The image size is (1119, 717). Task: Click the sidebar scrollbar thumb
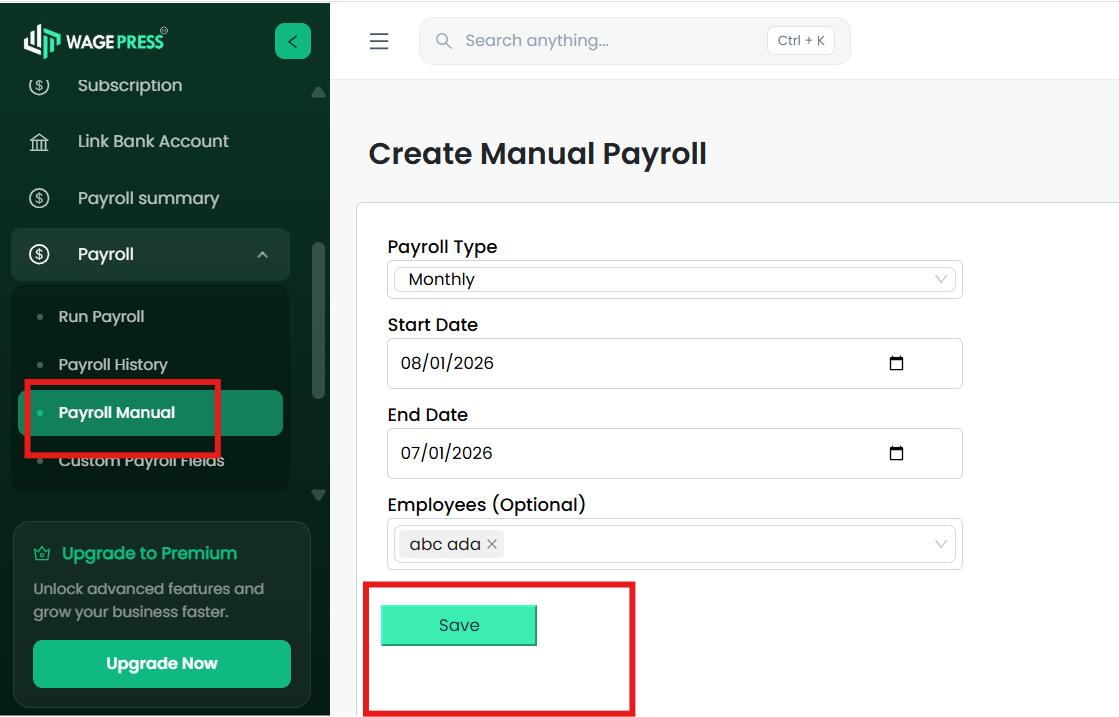(318, 320)
